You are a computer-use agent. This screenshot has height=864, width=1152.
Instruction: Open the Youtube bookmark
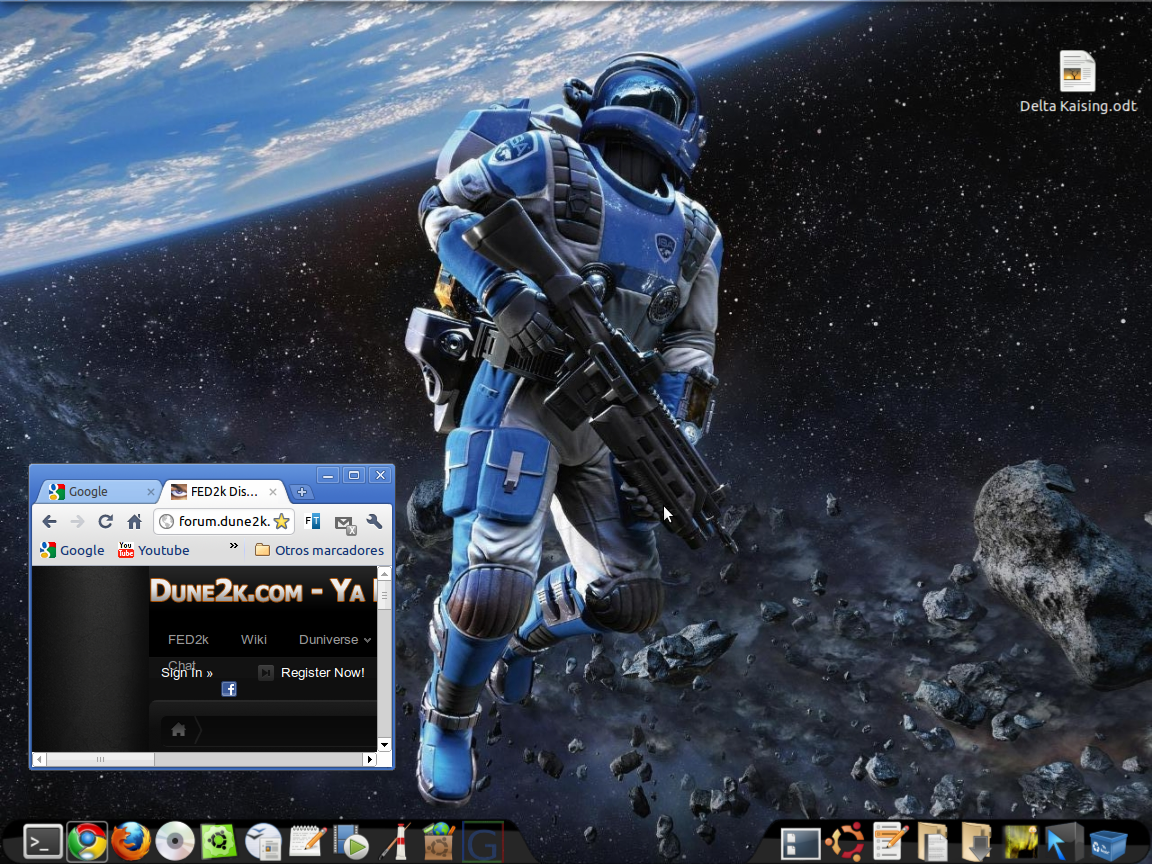point(154,550)
